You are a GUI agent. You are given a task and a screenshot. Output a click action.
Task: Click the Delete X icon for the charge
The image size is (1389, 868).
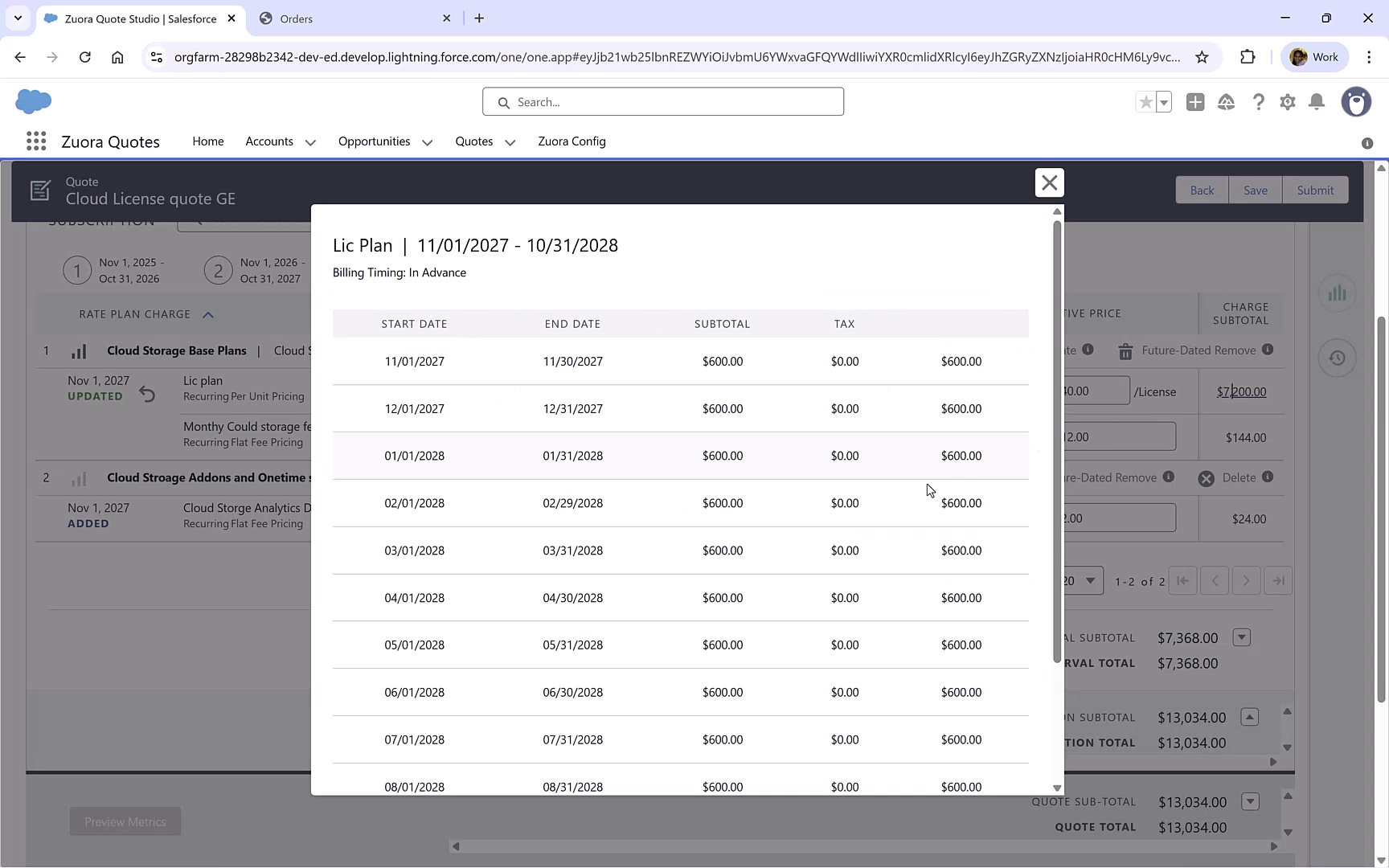pyautogui.click(x=1205, y=477)
